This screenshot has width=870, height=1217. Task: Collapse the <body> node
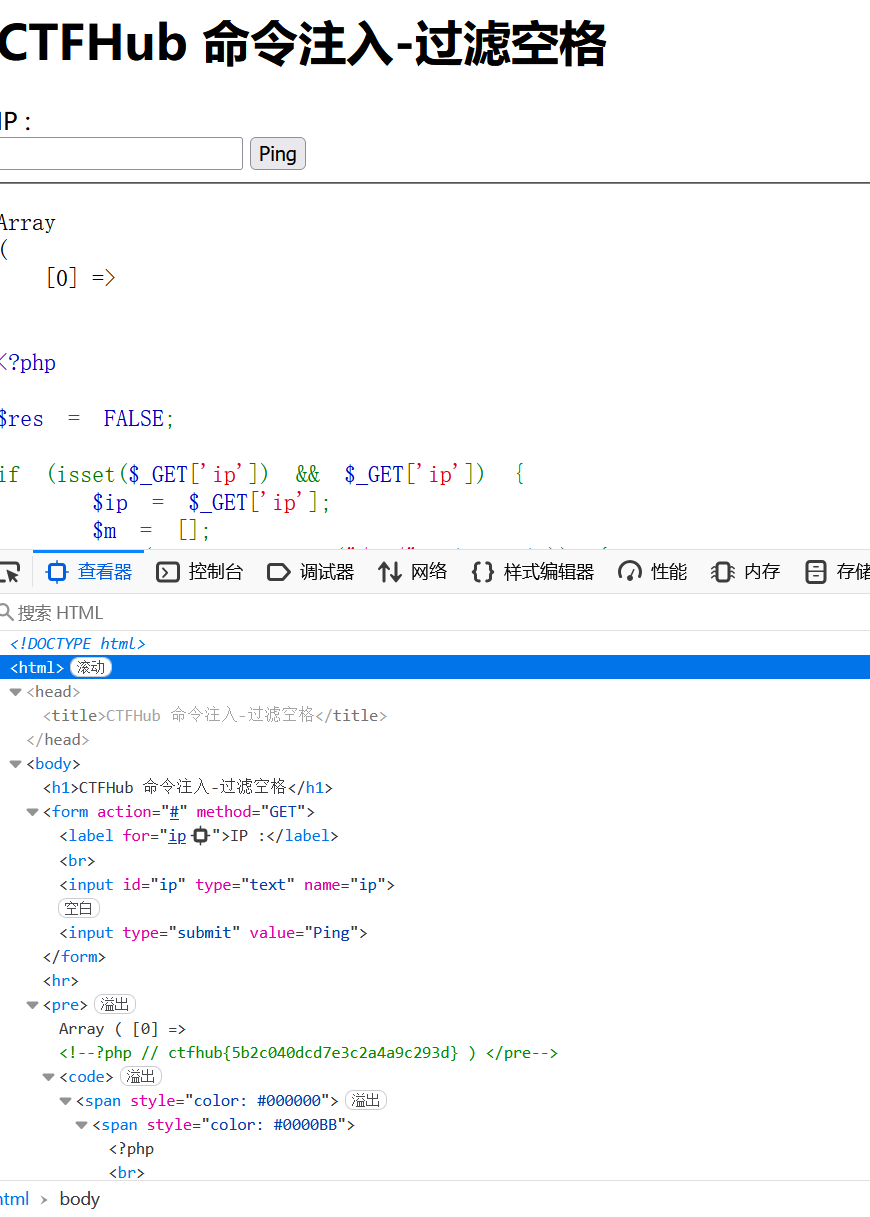15,764
